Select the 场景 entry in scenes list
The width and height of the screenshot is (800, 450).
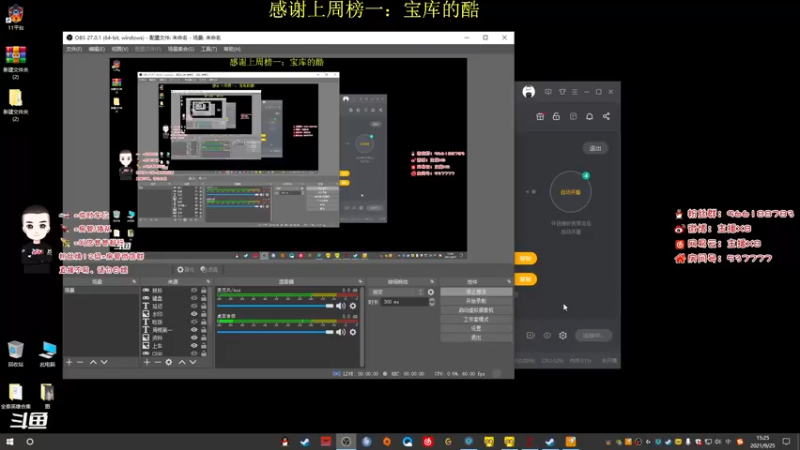[x=101, y=290]
